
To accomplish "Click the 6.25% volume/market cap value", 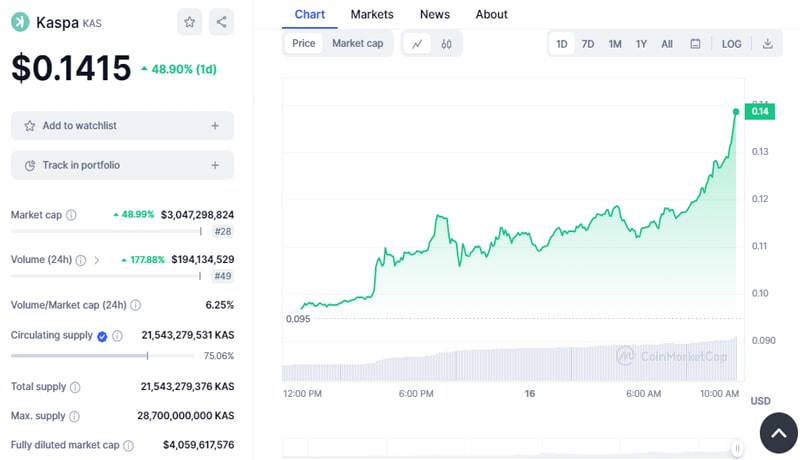I will (219, 305).
